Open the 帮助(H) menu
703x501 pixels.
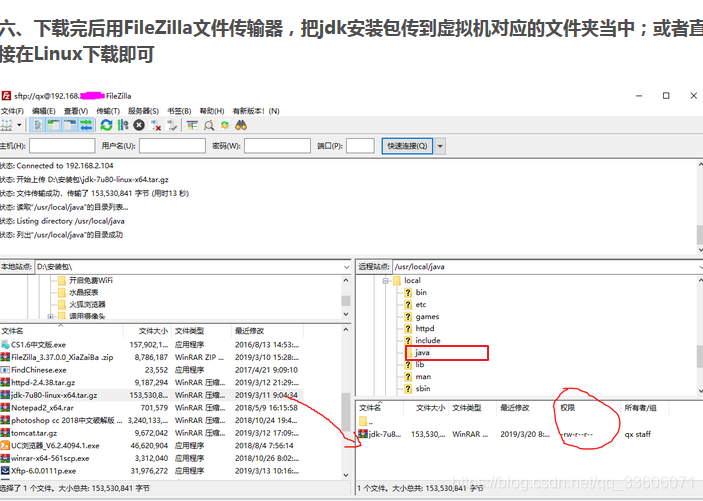coord(212,111)
